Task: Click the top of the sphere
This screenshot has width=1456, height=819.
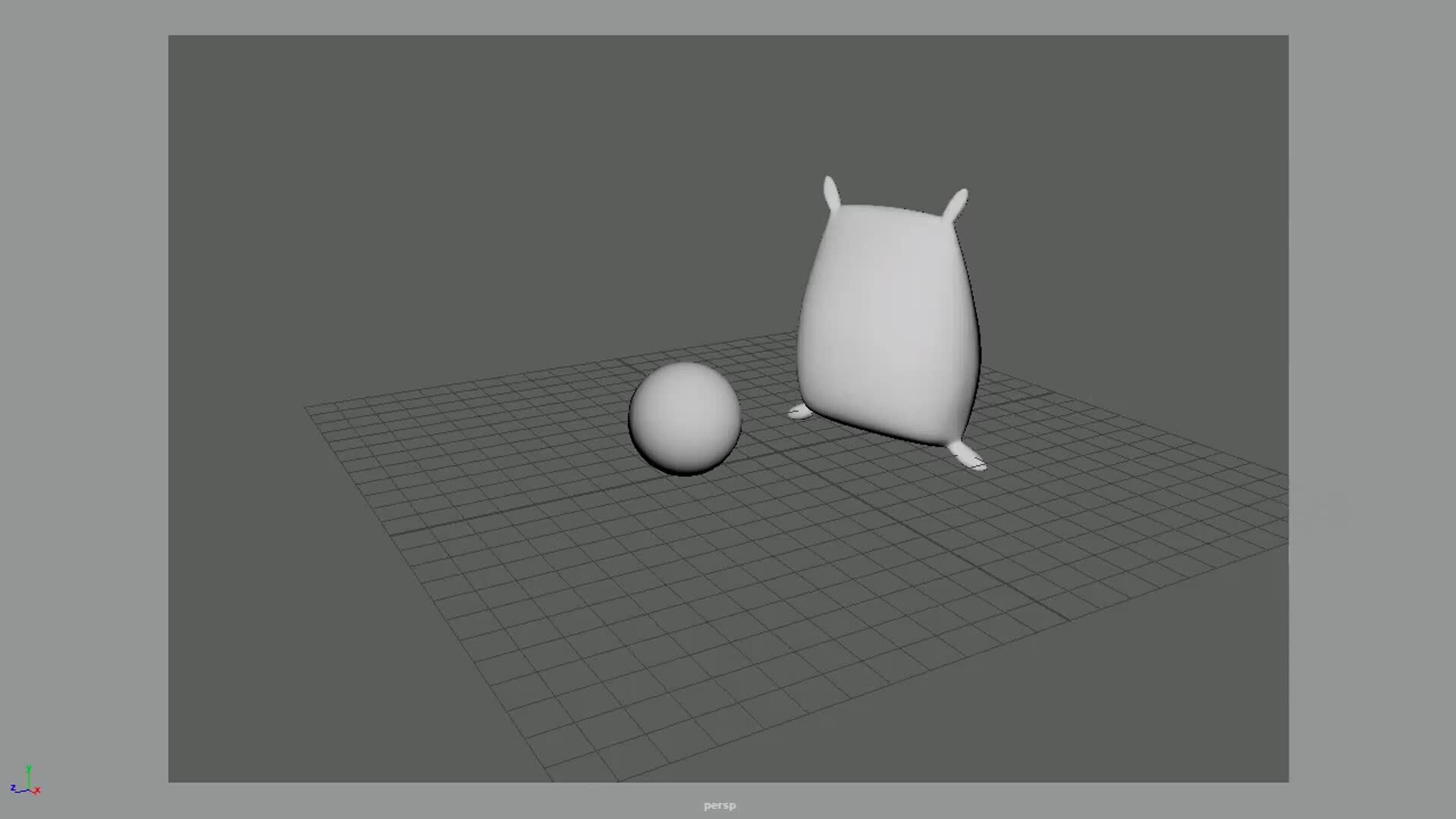Action: 686,368
